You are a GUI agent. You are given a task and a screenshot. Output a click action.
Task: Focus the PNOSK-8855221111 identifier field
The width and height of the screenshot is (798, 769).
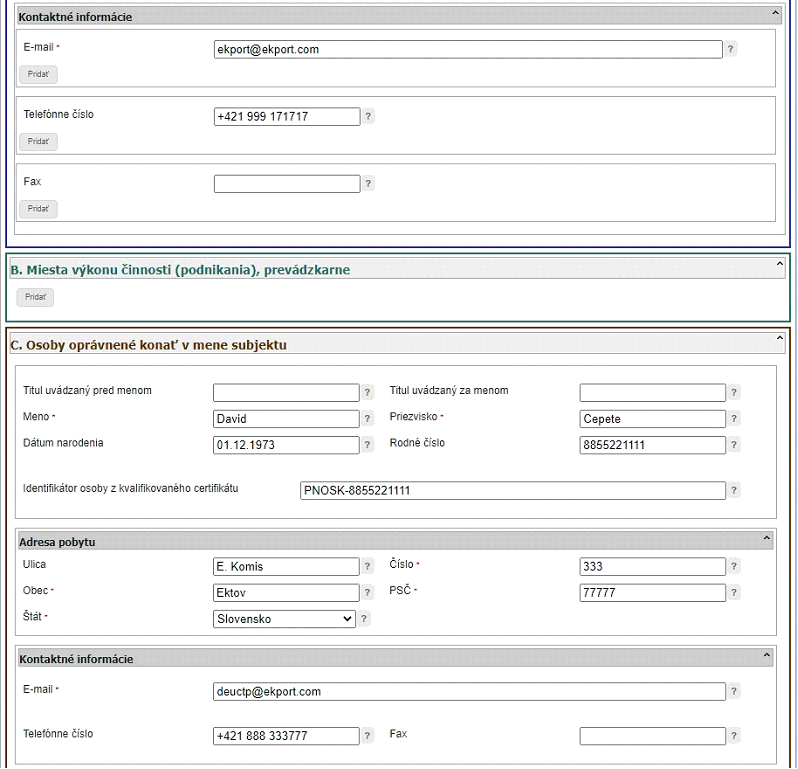[x=513, y=491]
